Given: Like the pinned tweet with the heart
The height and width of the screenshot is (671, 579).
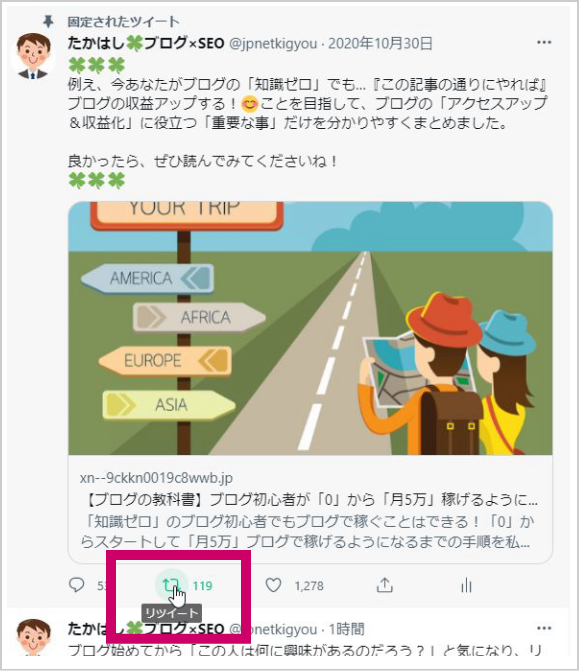Looking at the screenshot, I should tap(273, 585).
